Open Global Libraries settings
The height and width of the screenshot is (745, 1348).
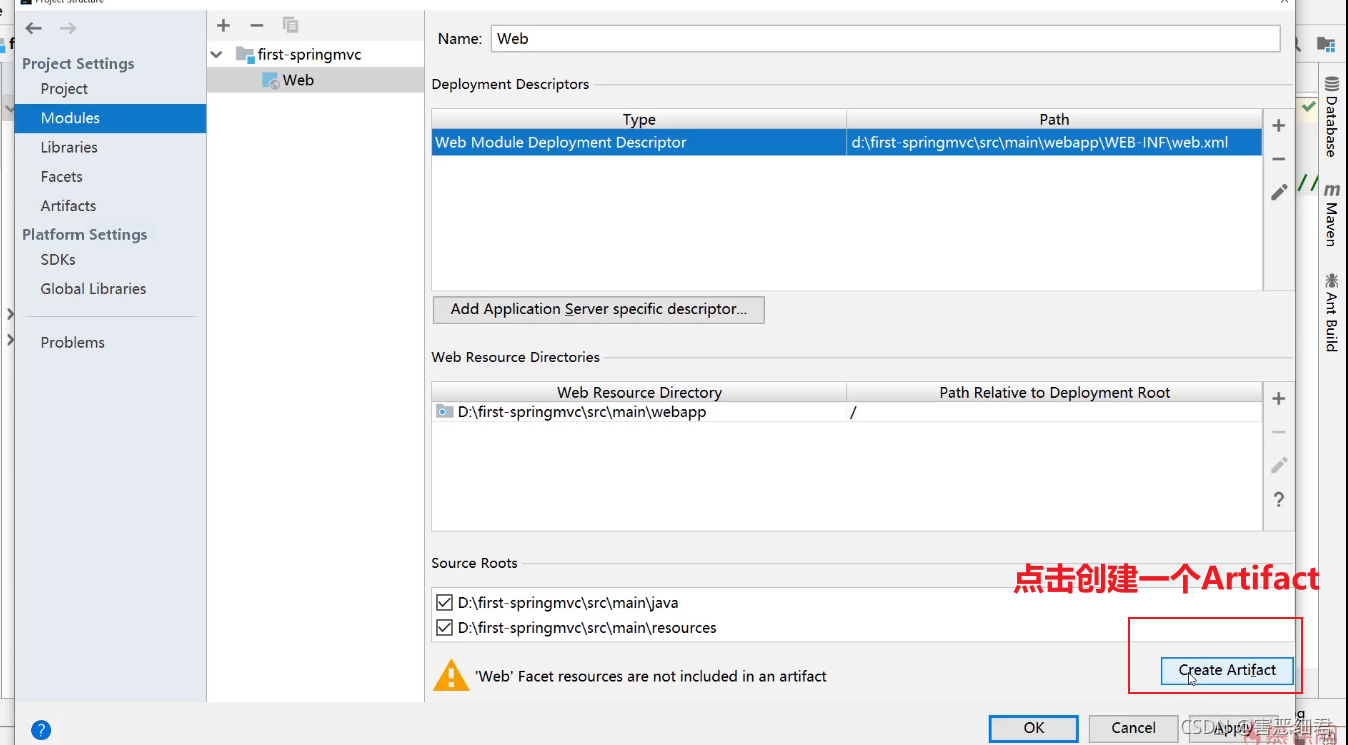point(93,288)
